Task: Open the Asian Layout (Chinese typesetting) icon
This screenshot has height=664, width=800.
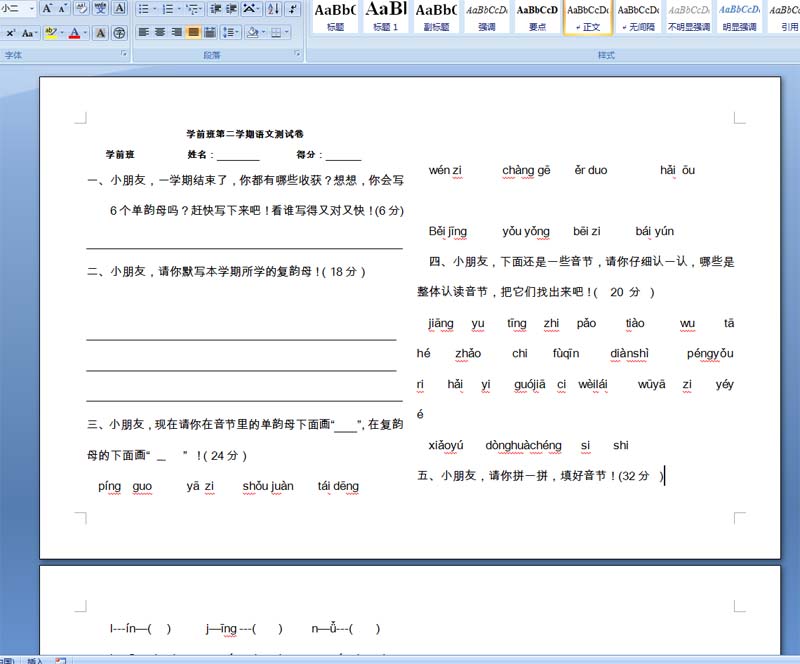Action: point(251,9)
